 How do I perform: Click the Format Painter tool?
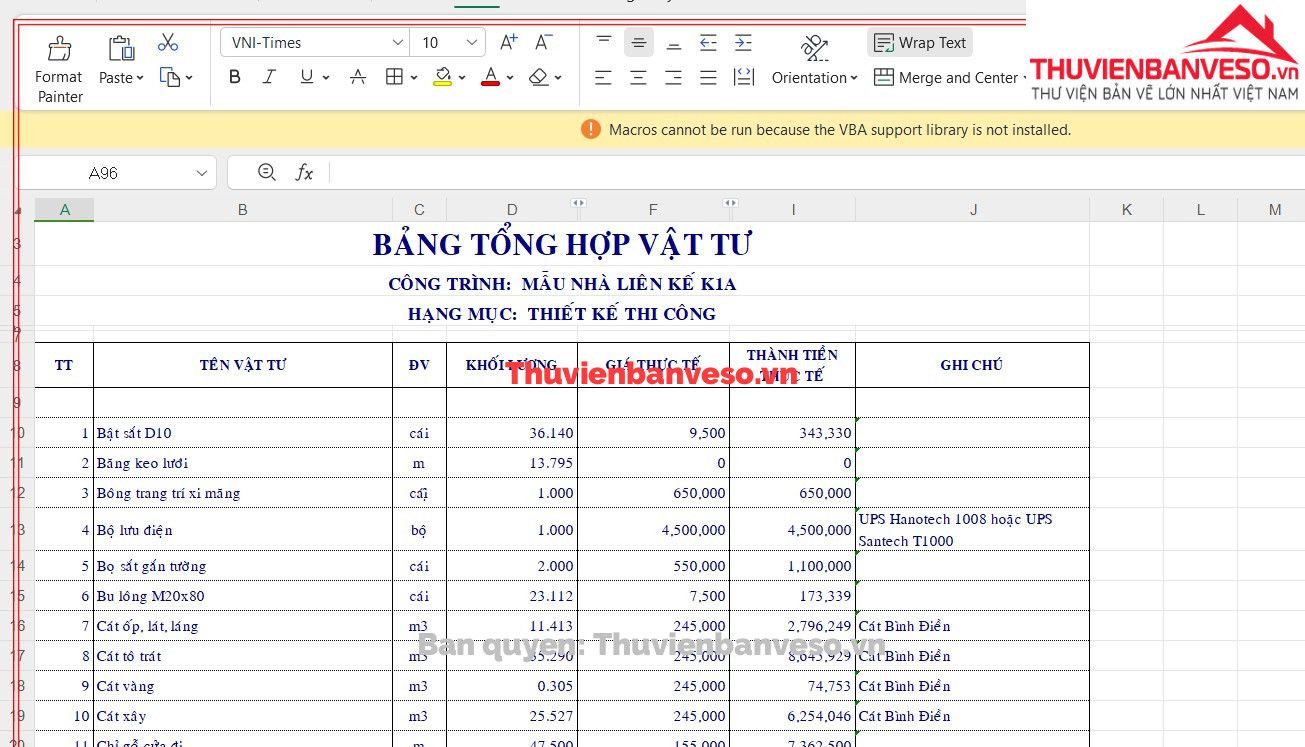pos(59,70)
